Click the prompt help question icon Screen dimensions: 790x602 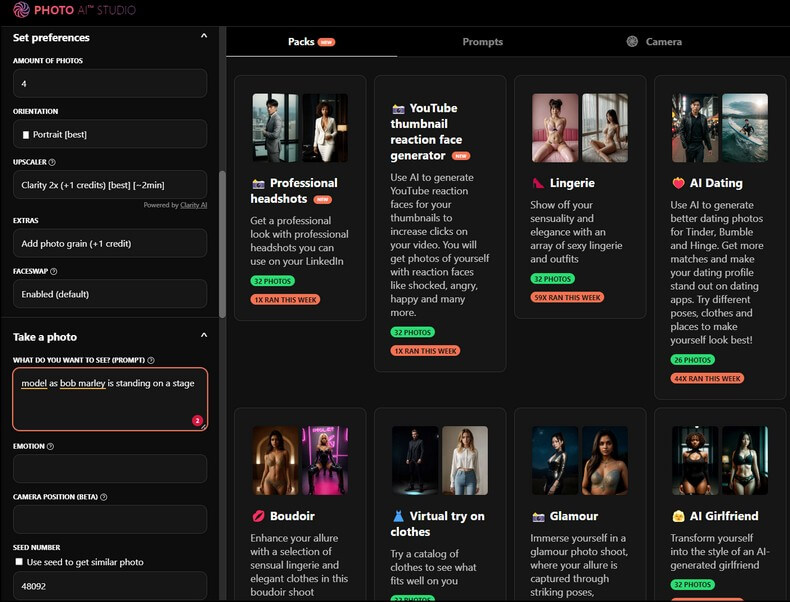(151, 360)
